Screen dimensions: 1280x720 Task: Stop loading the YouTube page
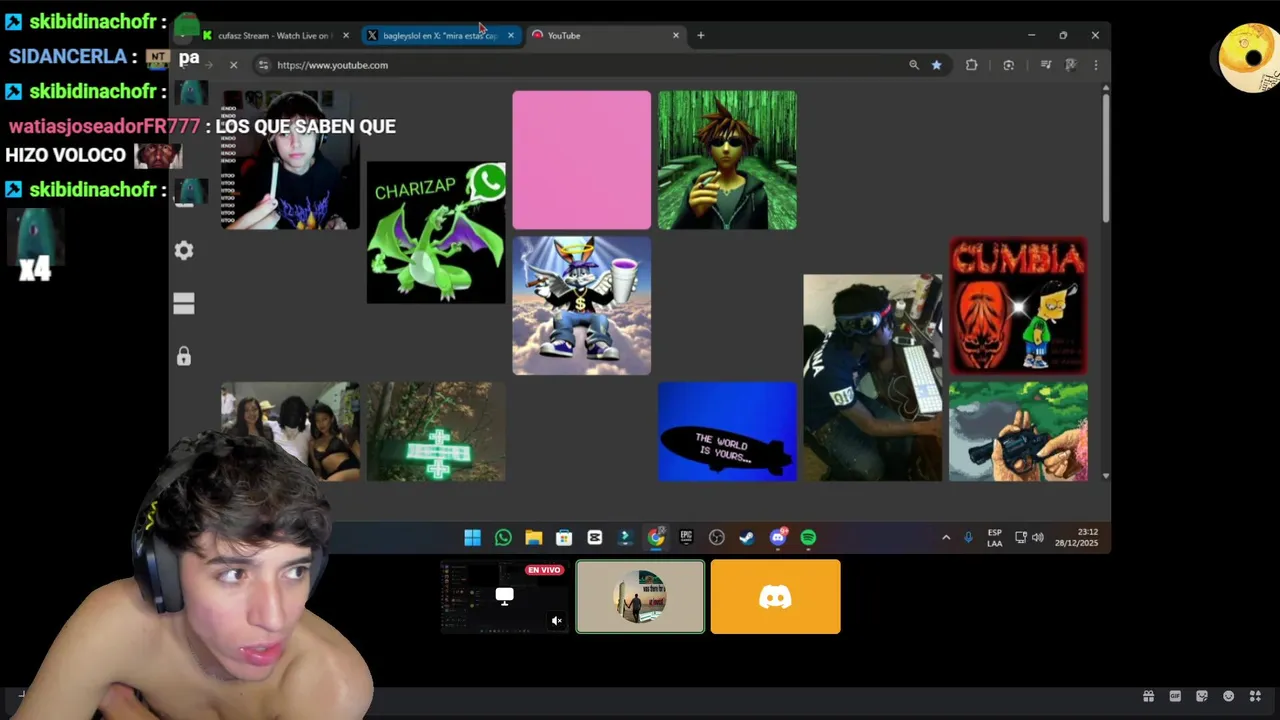tap(233, 65)
